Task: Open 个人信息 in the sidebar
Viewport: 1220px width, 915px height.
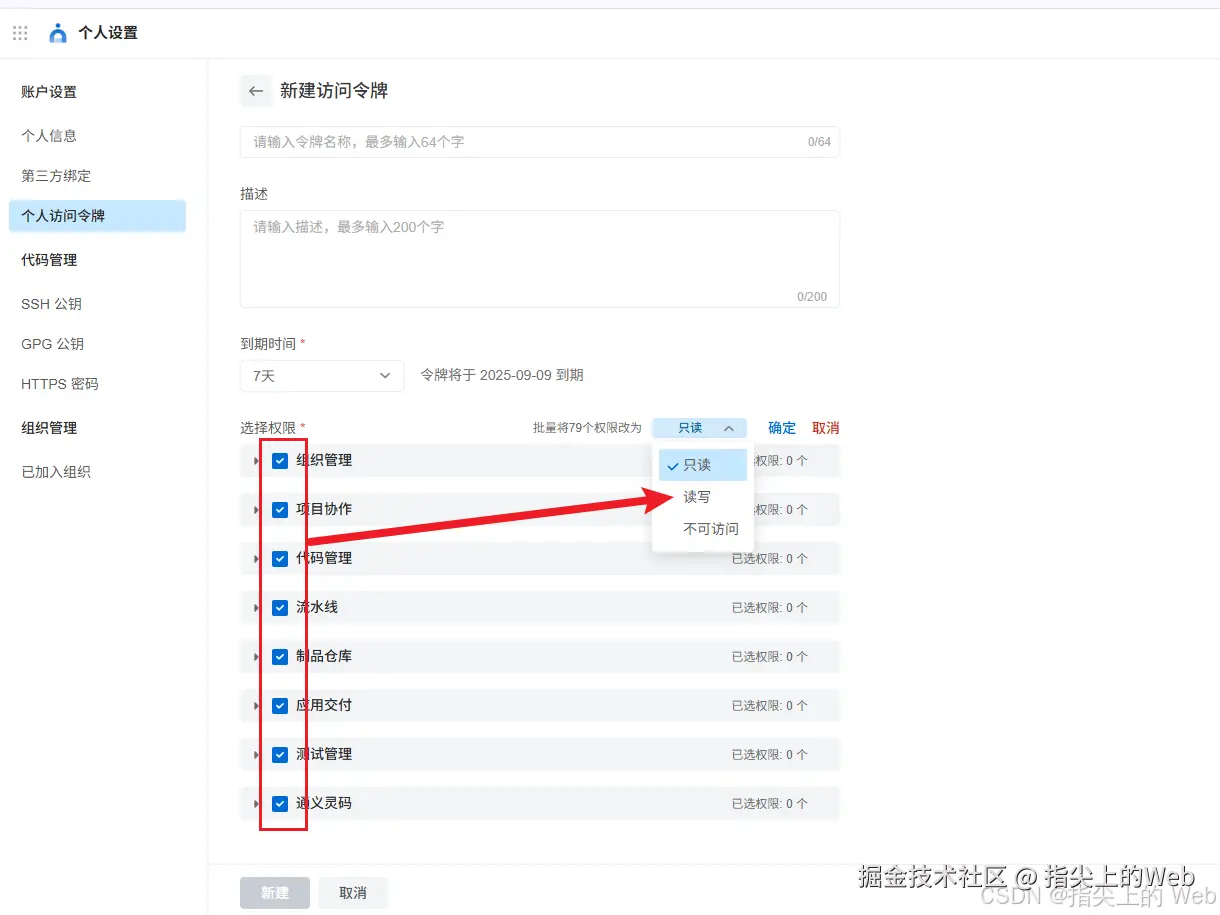Action: [46, 135]
